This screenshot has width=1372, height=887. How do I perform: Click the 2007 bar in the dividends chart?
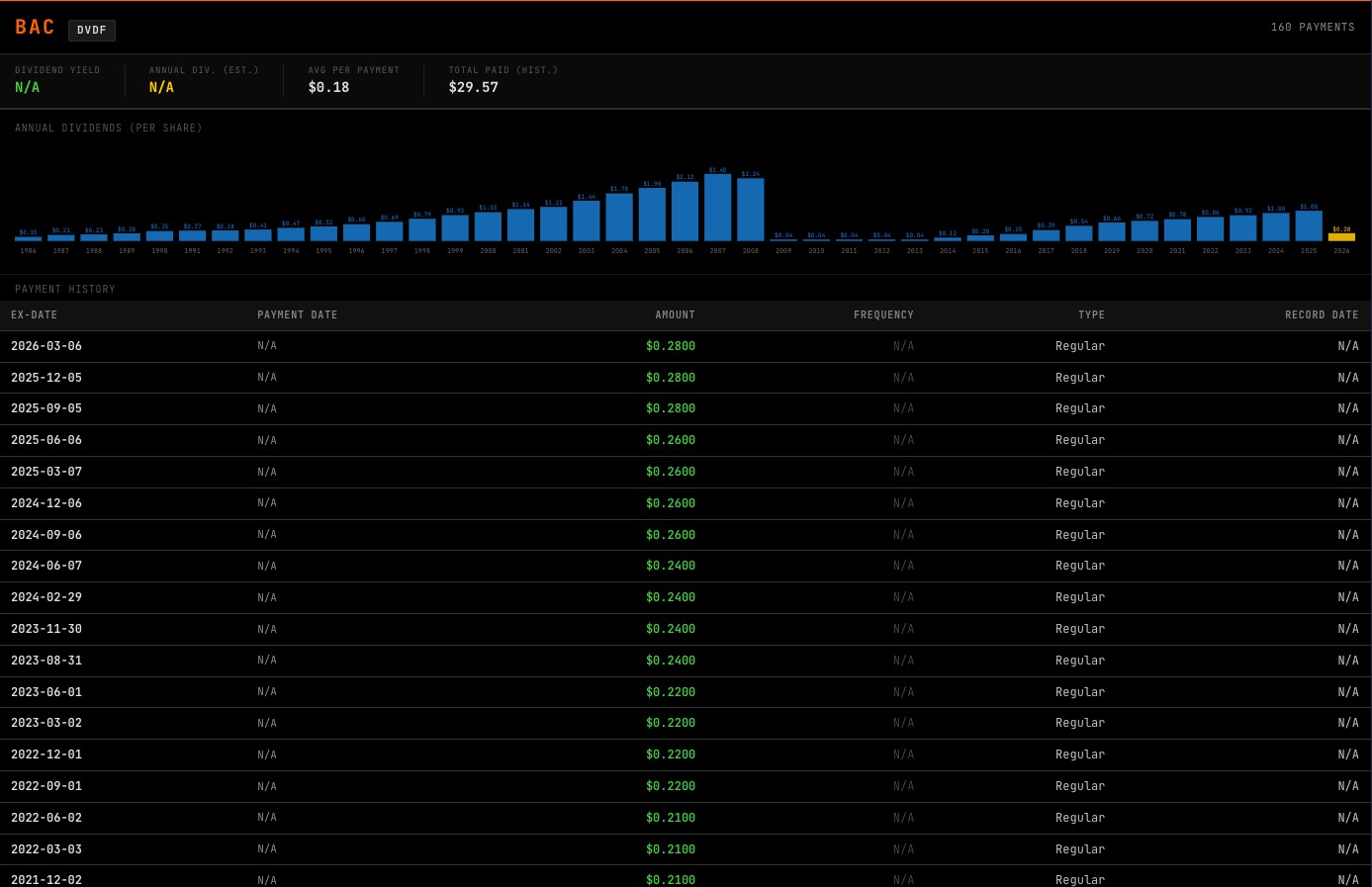pyautogui.click(x=718, y=208)
